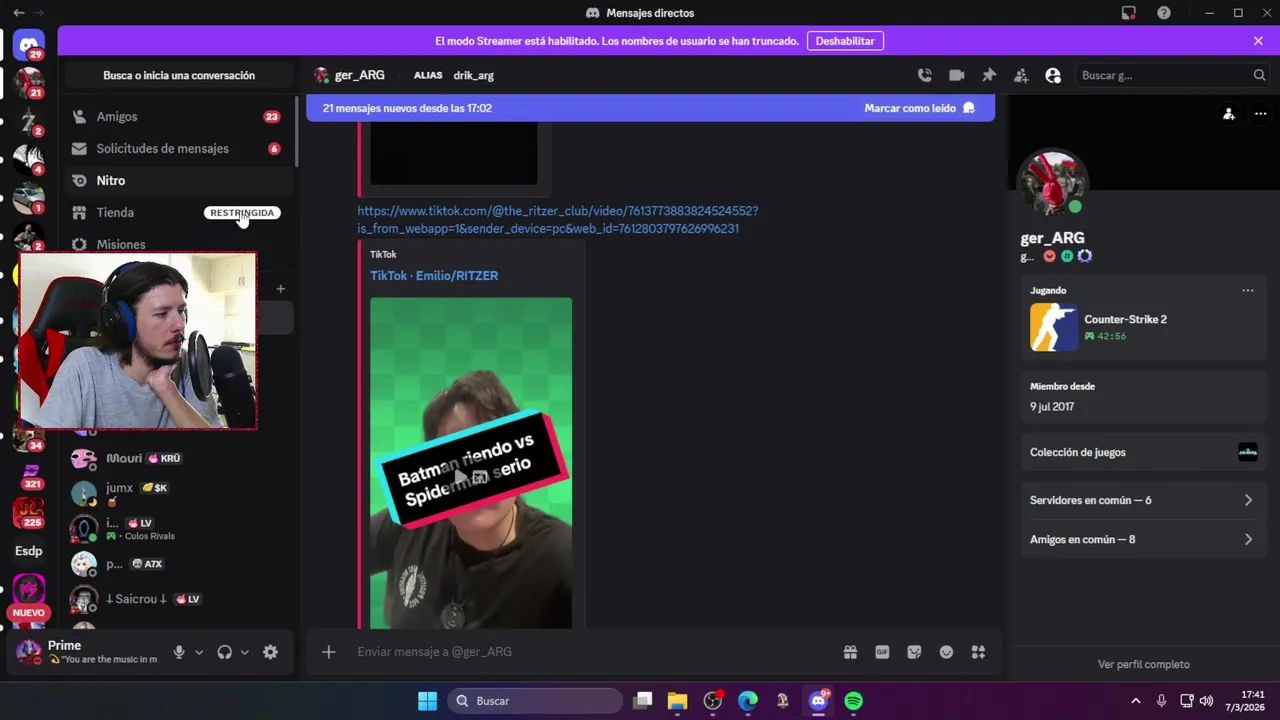Deafen with the headphones icon
This screenshot has height=720, width=1280.
(x=225, y=652)
